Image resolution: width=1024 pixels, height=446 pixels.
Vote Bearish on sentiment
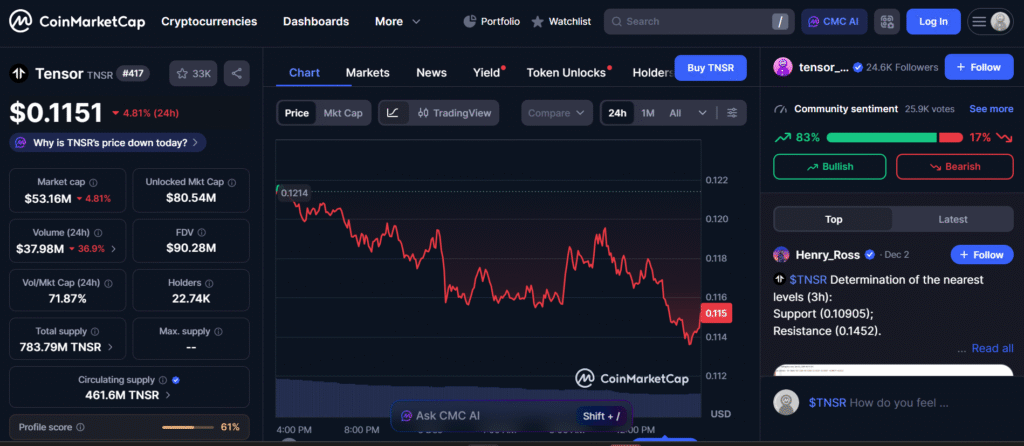point(955,167)
